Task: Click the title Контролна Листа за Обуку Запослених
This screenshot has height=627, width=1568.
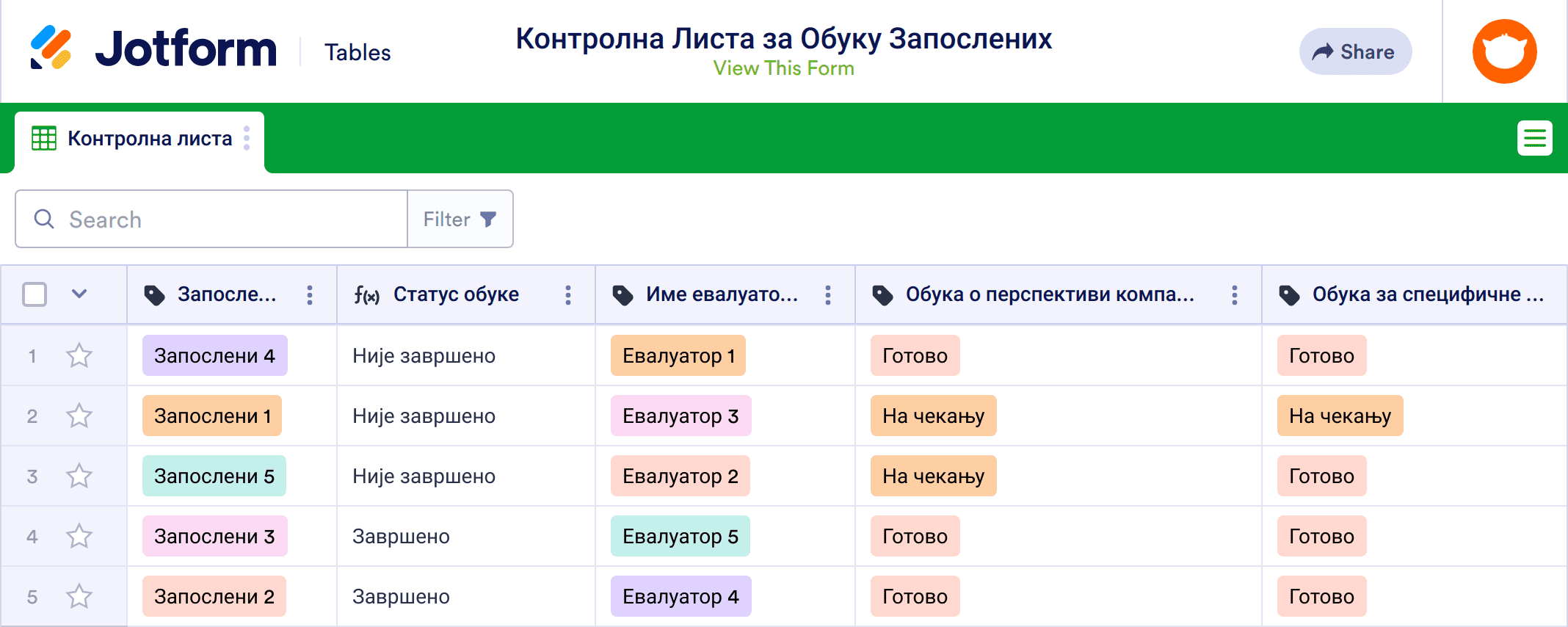Action: tap(783, 38)
